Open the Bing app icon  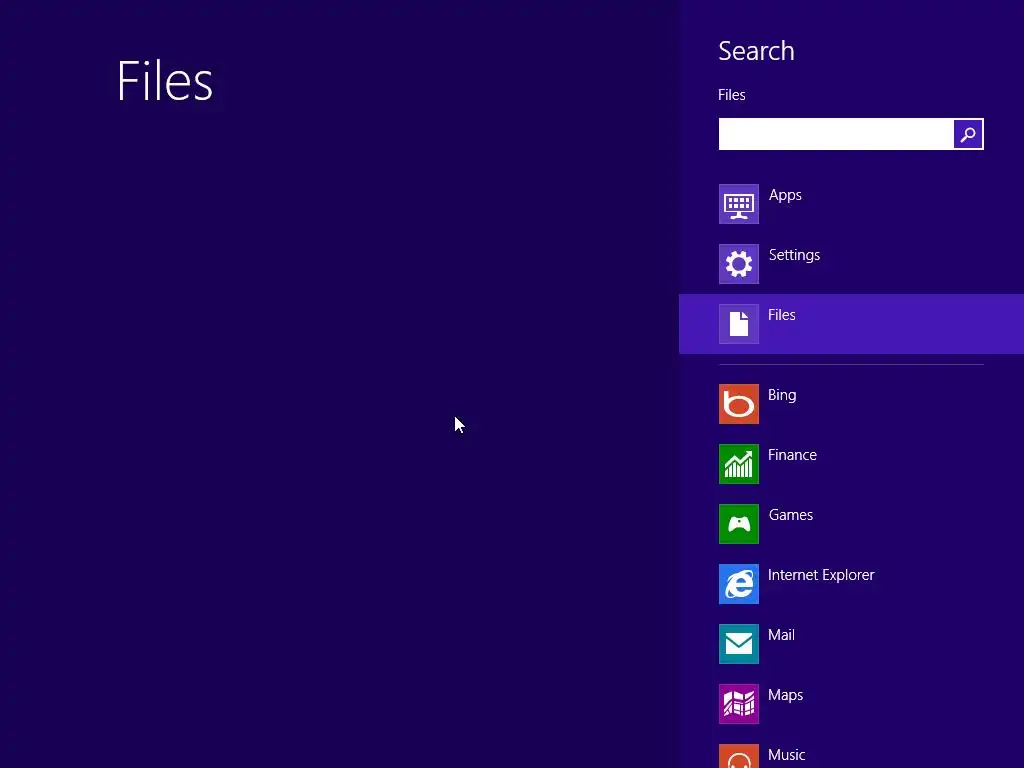click(x=739, y=404)
